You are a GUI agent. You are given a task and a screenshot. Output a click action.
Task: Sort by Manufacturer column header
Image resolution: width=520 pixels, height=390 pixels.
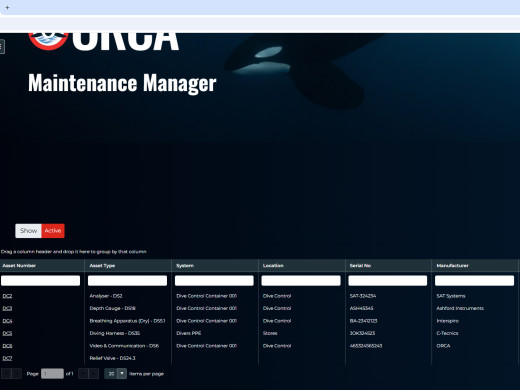pyautogui.click(x=453, y=266)
